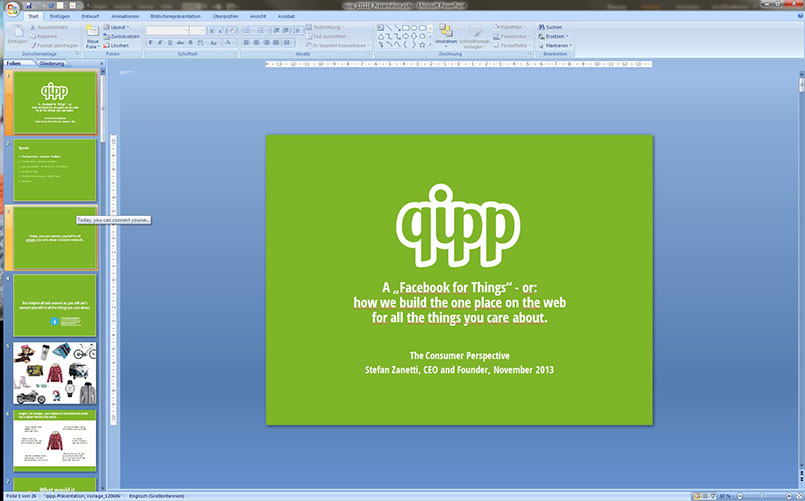The height and width of the screenshot is (501, 805).
Task: Click the Save icon in quick access toolbar
Action: point(29,5)
